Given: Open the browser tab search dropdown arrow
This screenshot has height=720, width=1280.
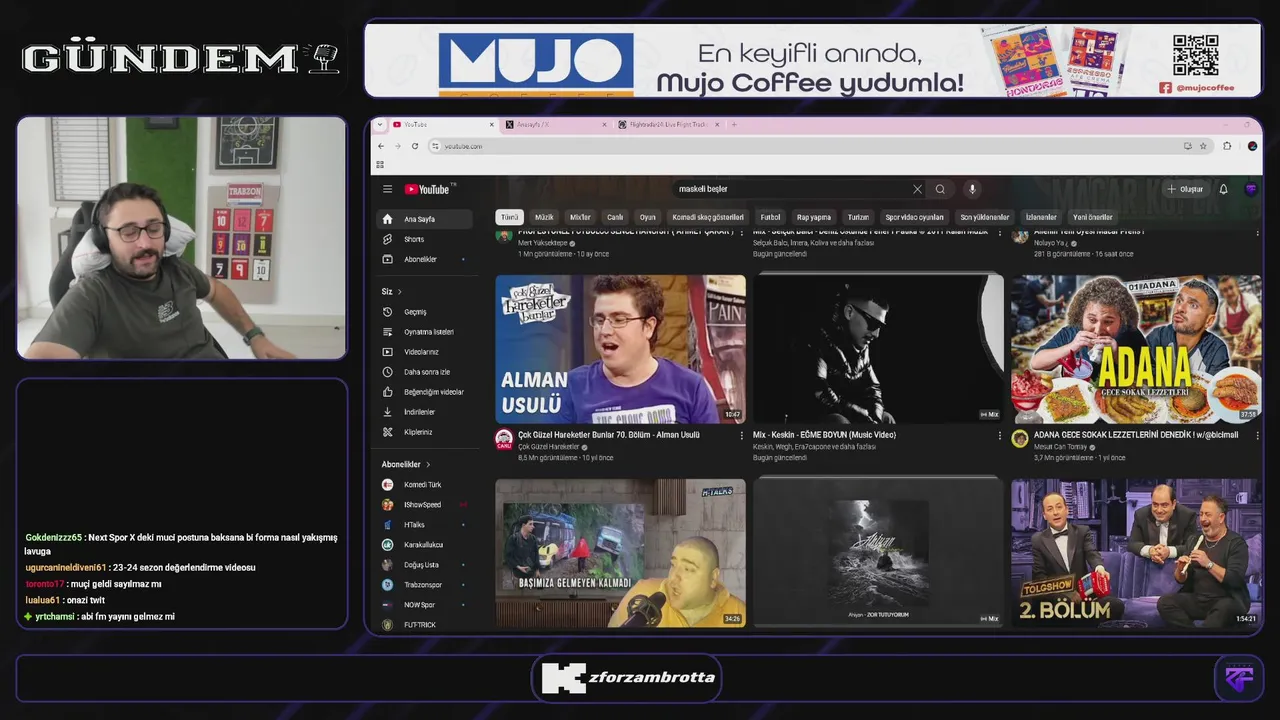Looking at the screenshot, I should (x=380, y=125).
